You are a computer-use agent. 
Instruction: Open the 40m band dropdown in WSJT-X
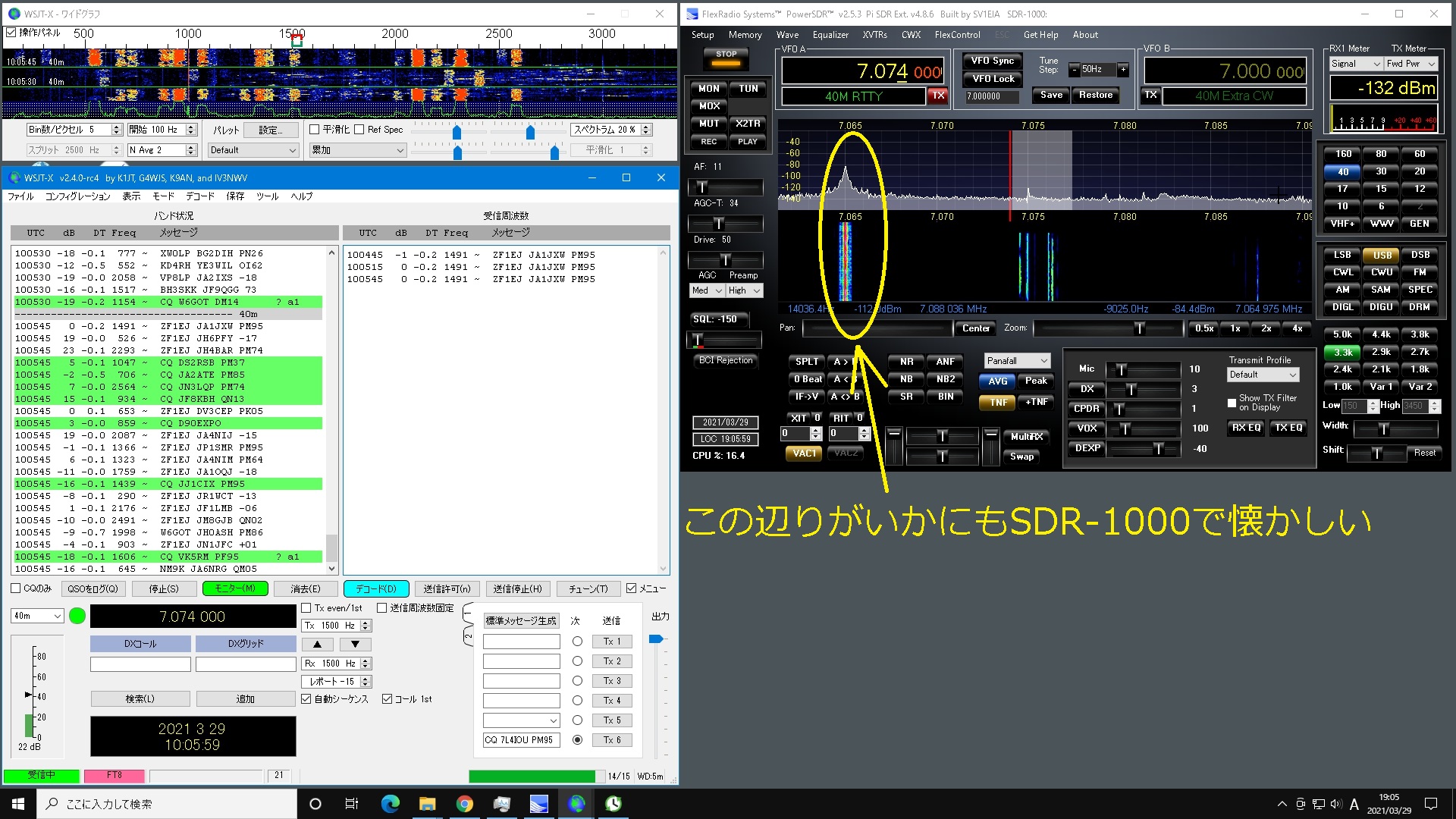pos(36,616)
